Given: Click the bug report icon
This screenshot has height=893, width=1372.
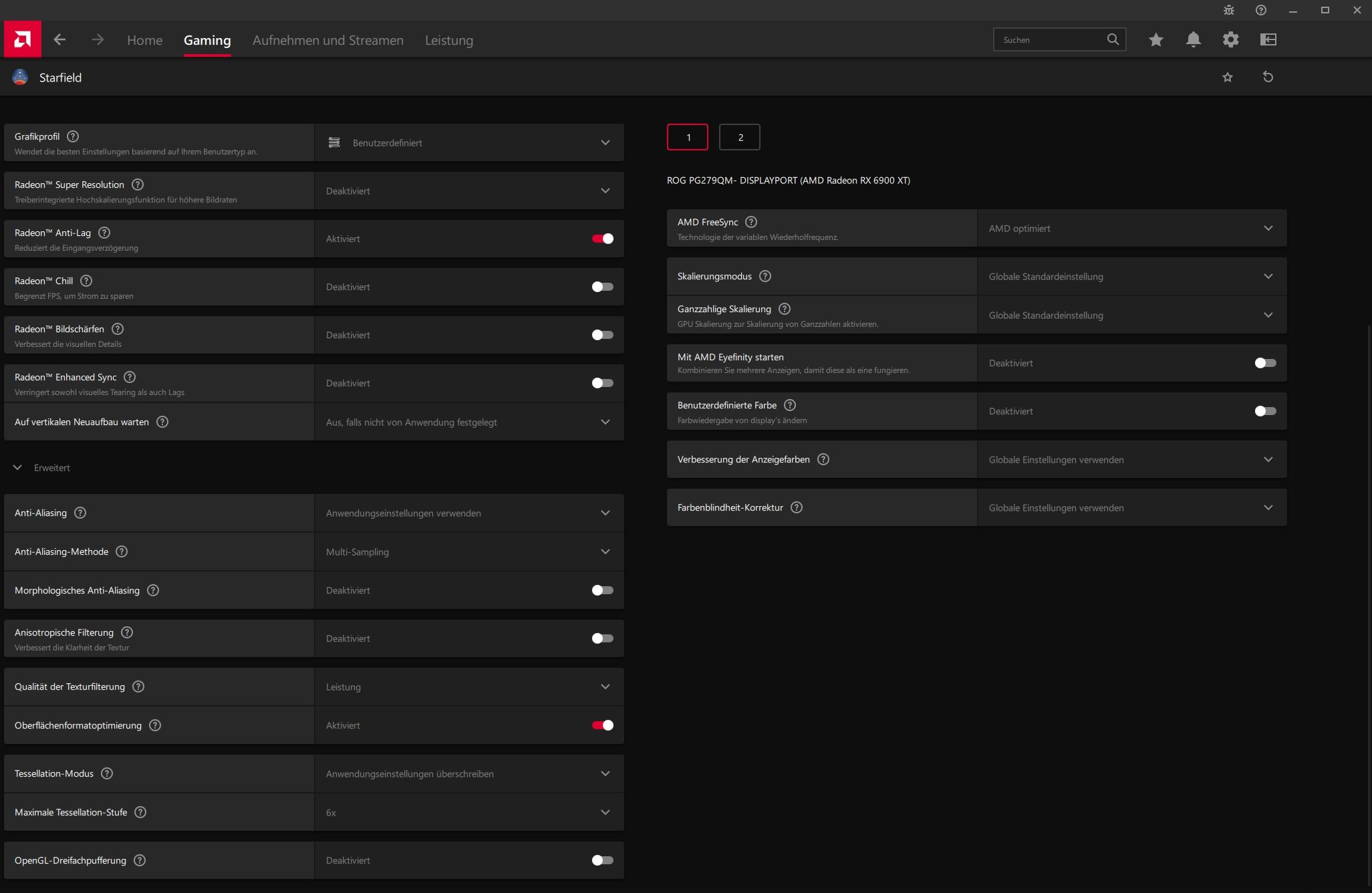Looking at the screenshot, I should click(x=1228, y=10).
